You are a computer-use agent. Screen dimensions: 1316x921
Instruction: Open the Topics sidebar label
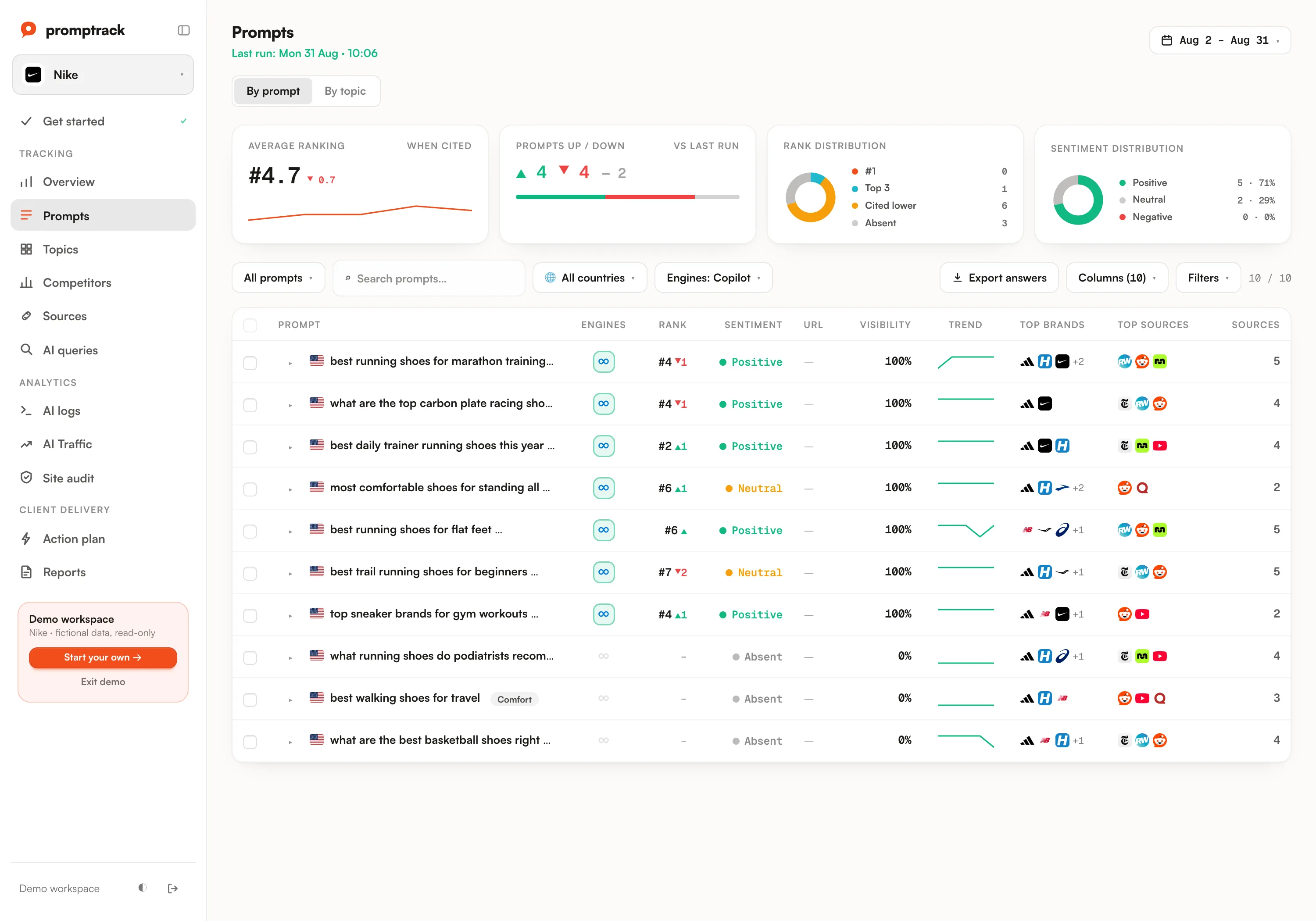(60, 249)
